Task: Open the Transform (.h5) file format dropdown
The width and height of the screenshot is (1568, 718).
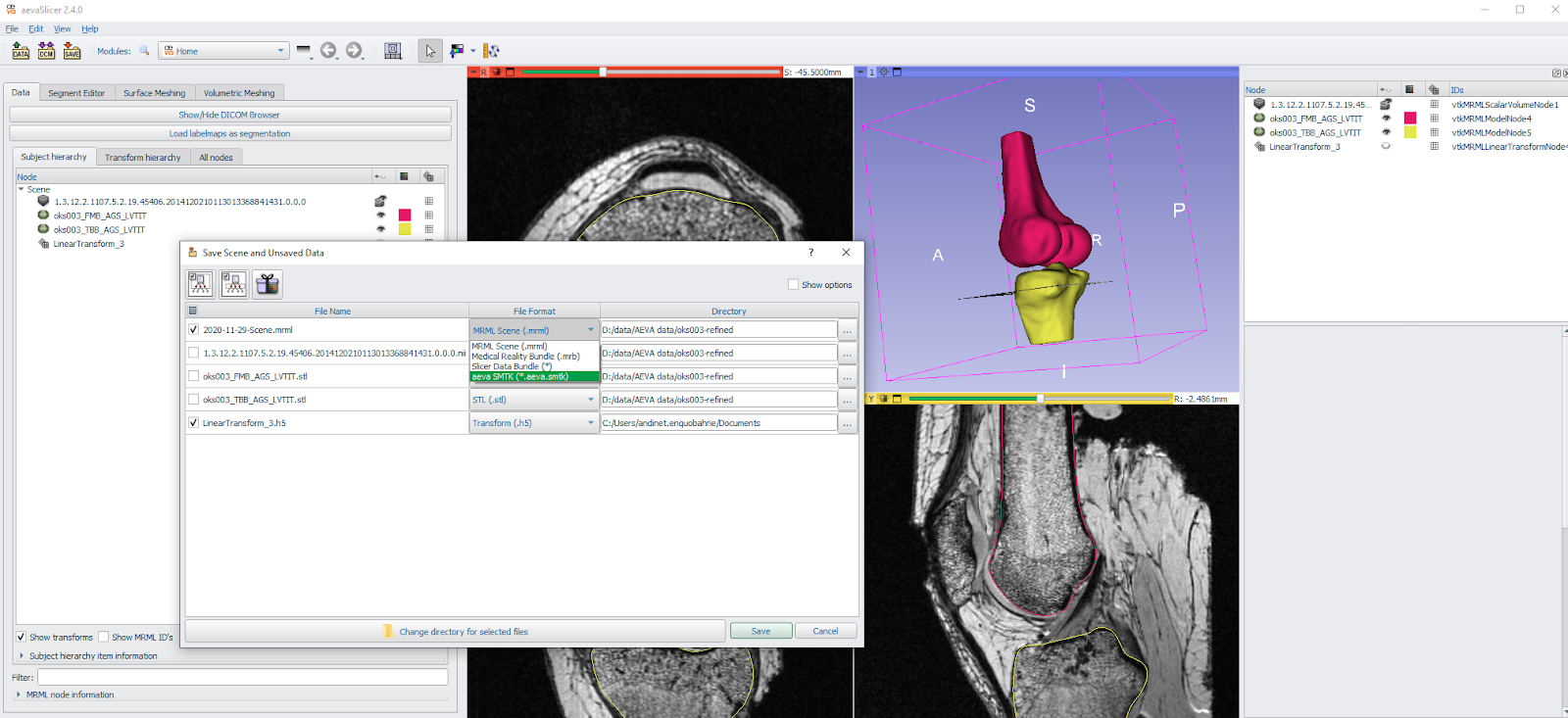Action: point(533,423)
